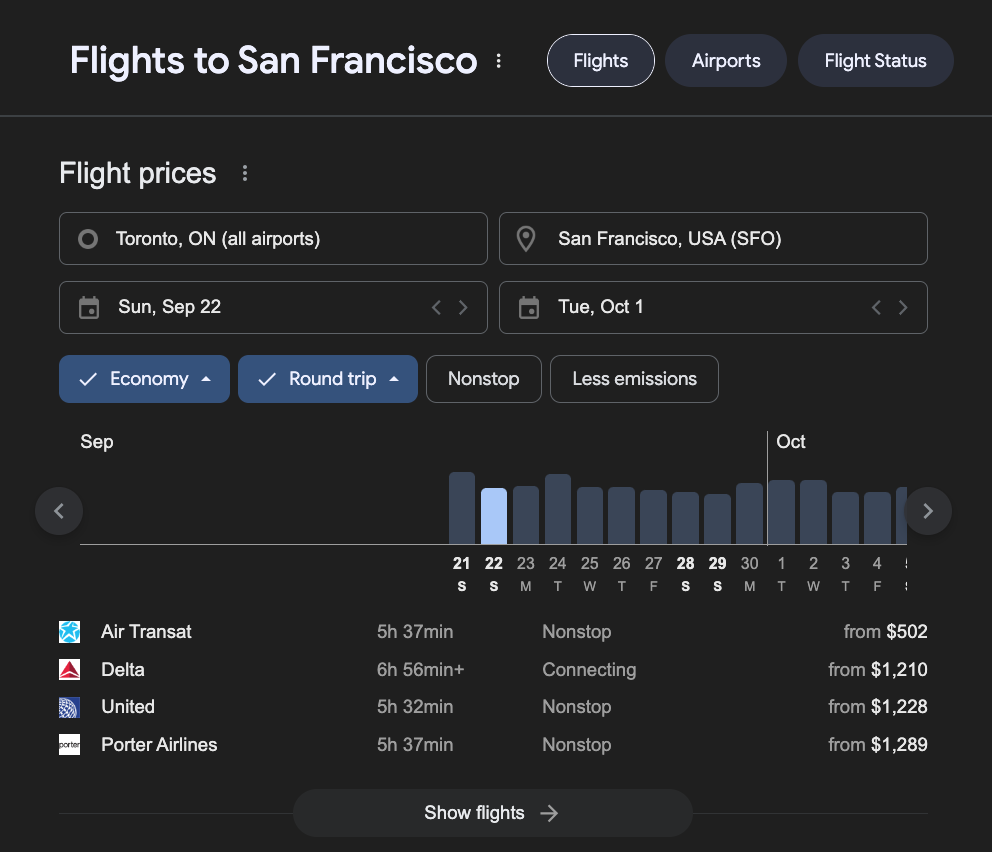The image size is (992, 852).
Task: Select the Oct 3 price bar
Action: (x=845, y=518)
